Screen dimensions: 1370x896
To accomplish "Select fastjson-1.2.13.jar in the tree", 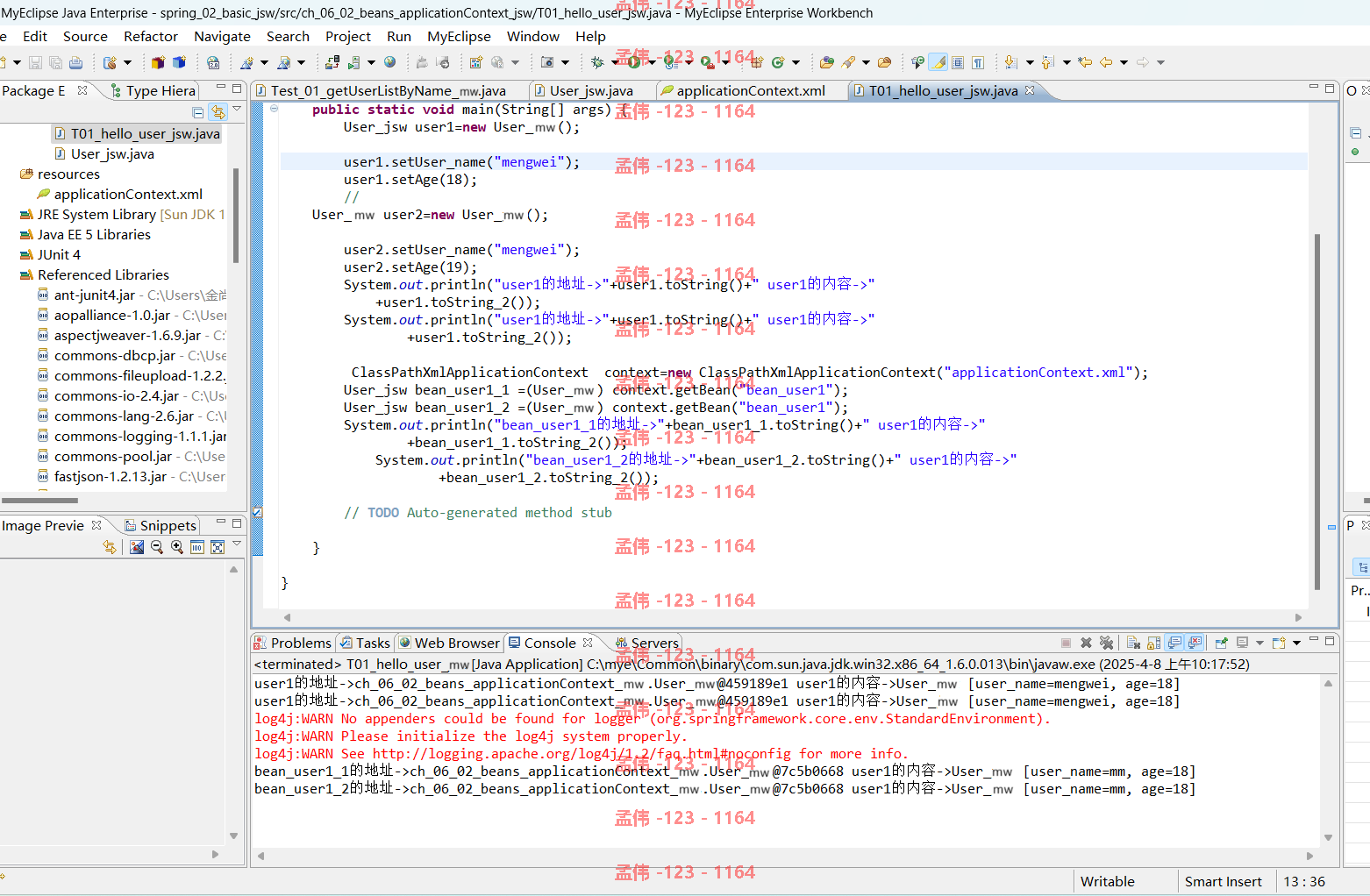I will tap(131, 476).
